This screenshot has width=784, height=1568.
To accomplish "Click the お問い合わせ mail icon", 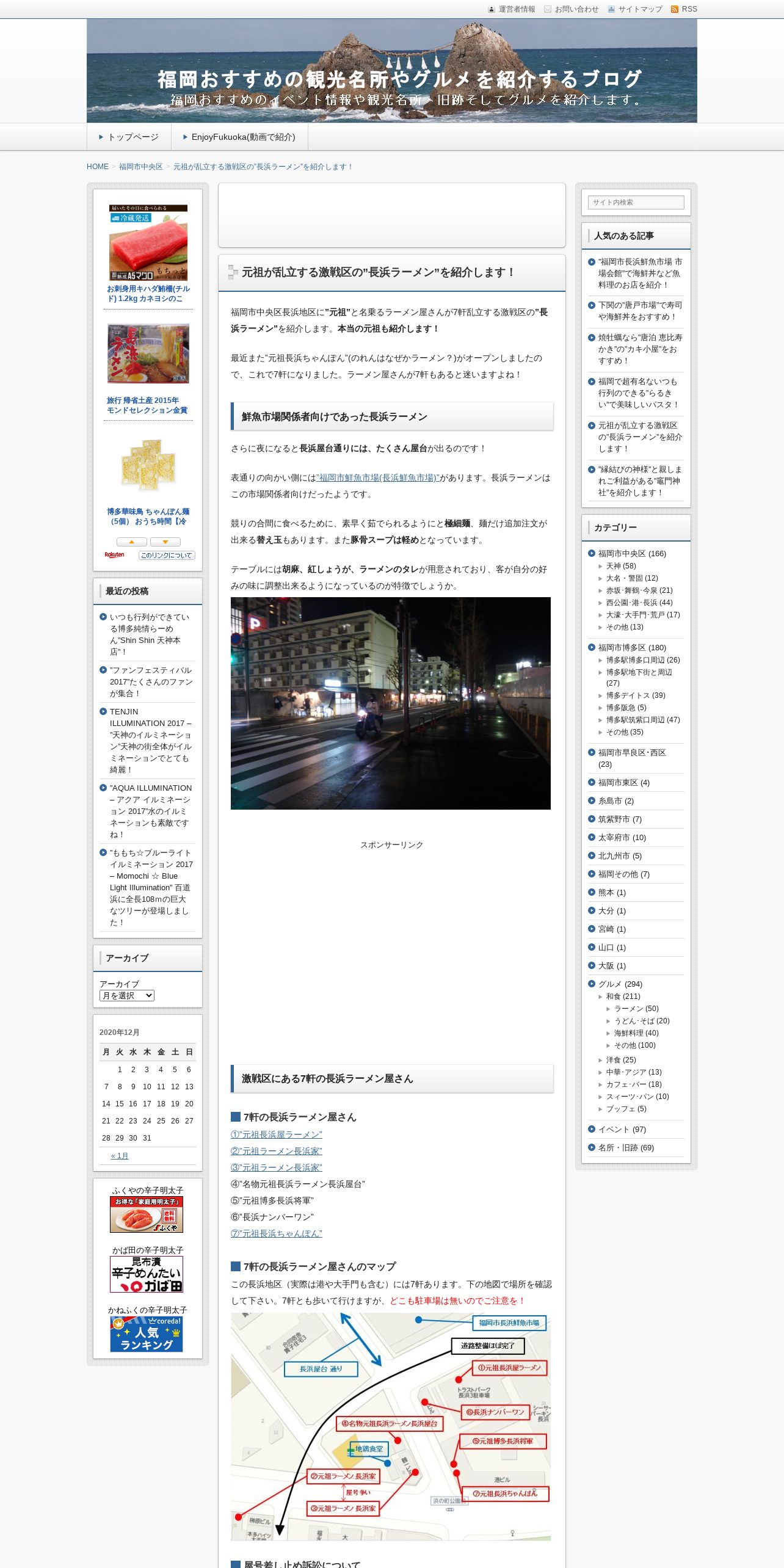I will point(548,9).
